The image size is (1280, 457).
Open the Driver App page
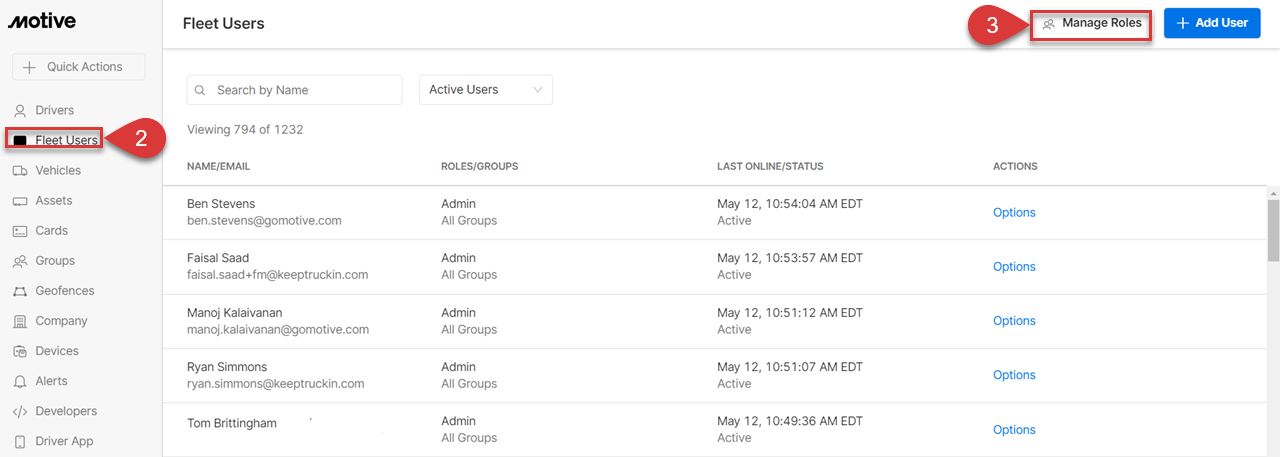tap(64, 441)
